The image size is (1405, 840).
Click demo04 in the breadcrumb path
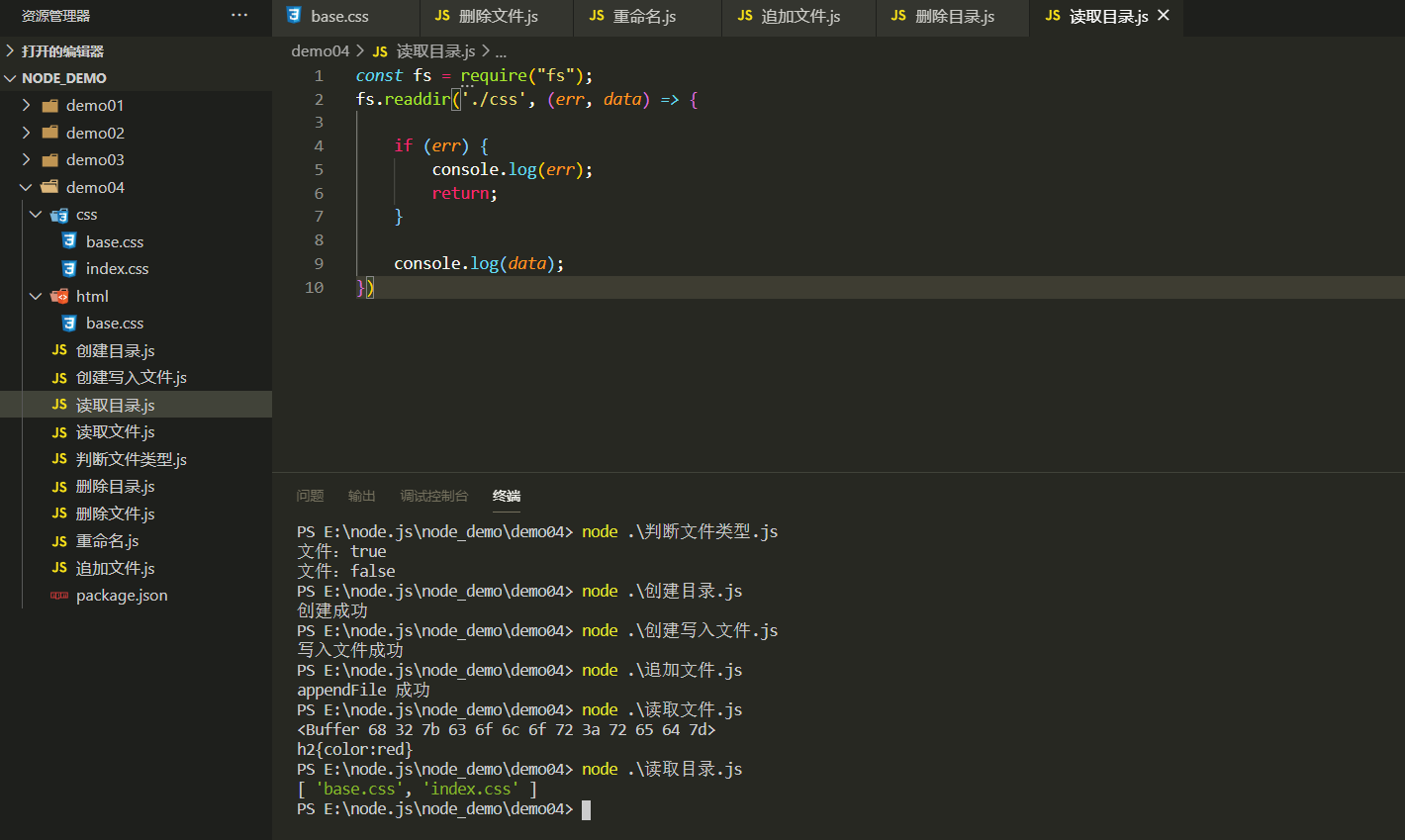(321, 51)
